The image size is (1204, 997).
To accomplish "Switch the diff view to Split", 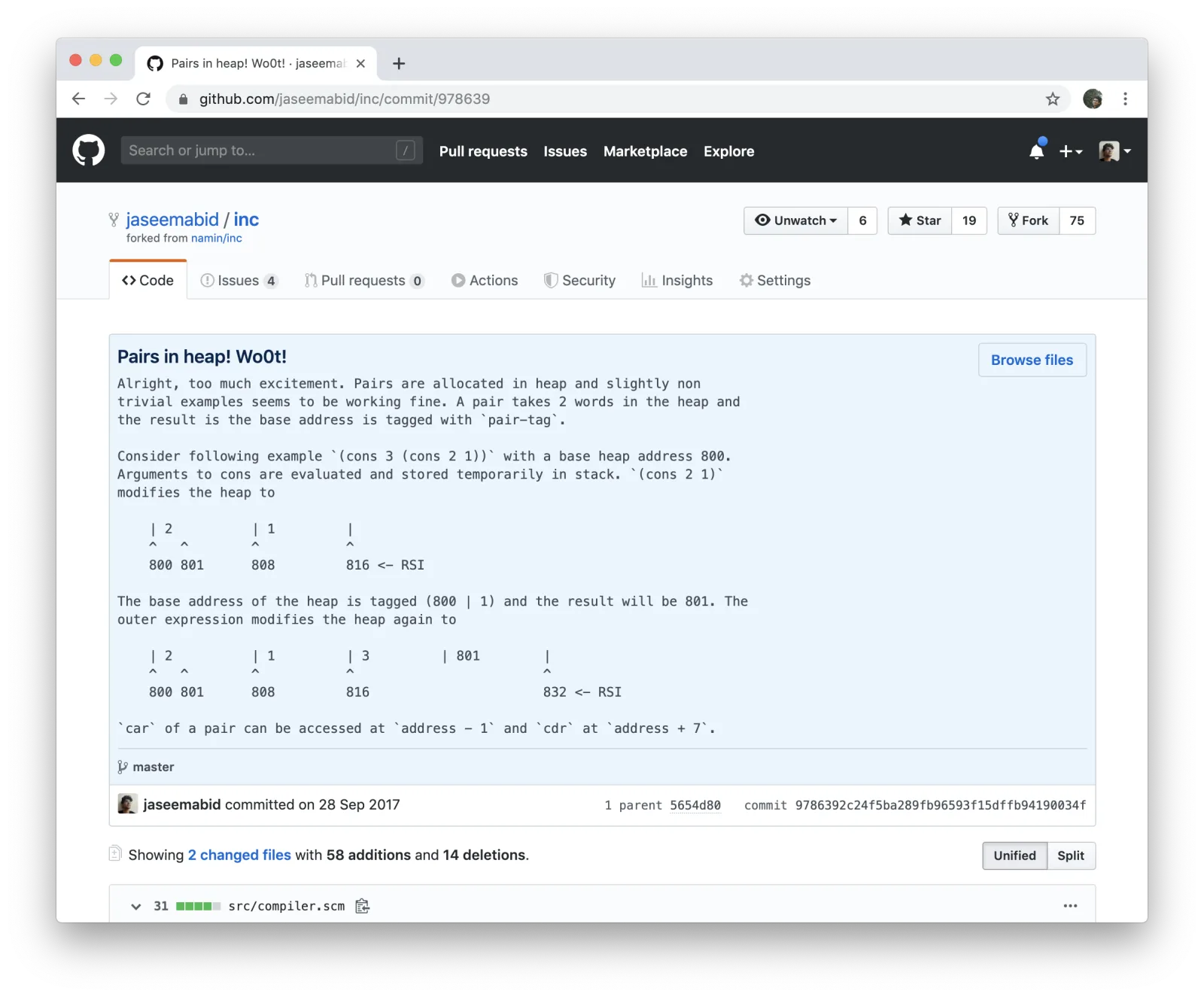I will tap(1070, 856).
